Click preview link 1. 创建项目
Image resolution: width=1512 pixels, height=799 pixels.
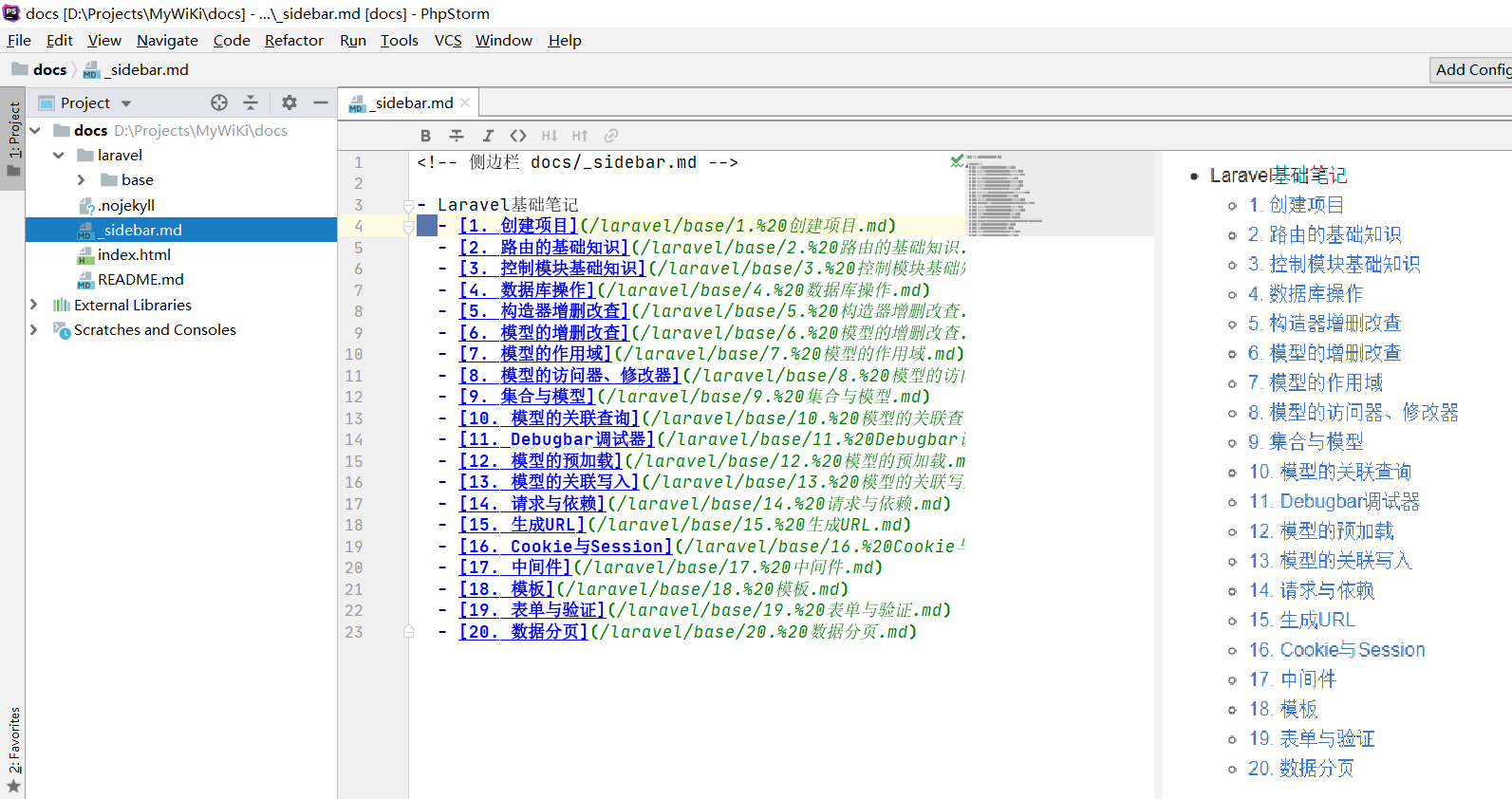(x=1297, y=205)
